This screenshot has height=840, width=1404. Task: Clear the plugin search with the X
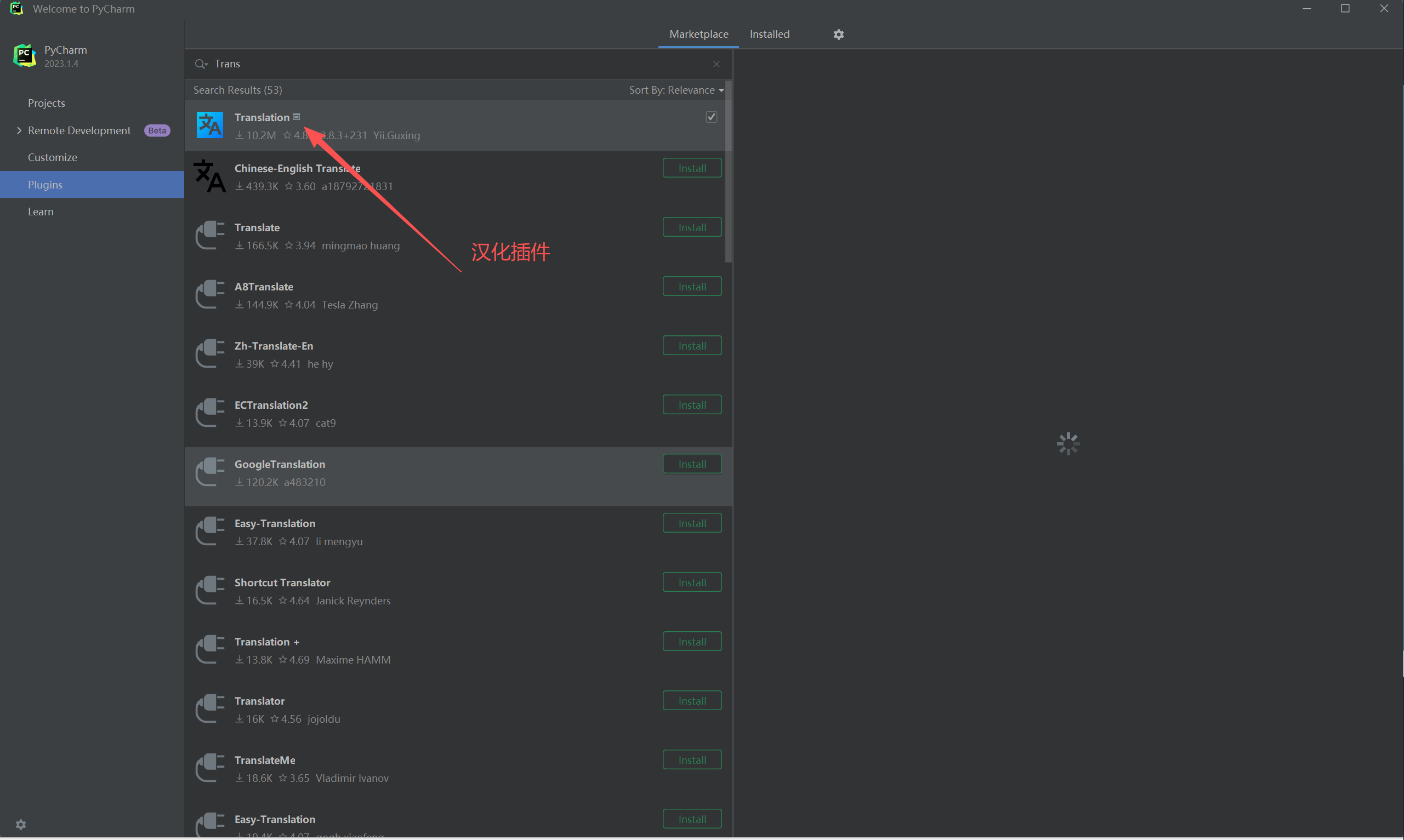coord(717,64)
